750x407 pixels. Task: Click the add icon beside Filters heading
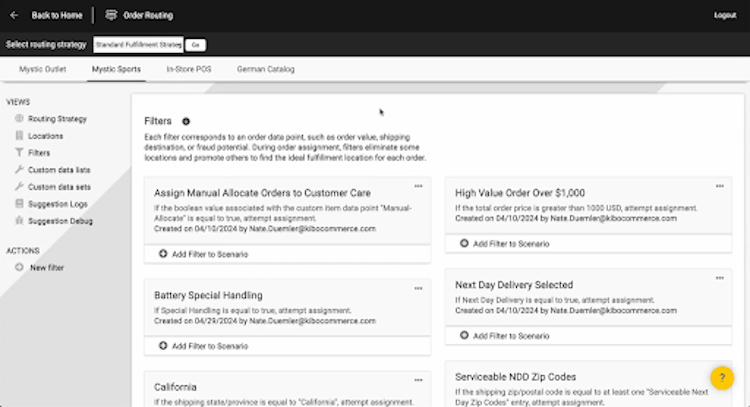[186, 121]
